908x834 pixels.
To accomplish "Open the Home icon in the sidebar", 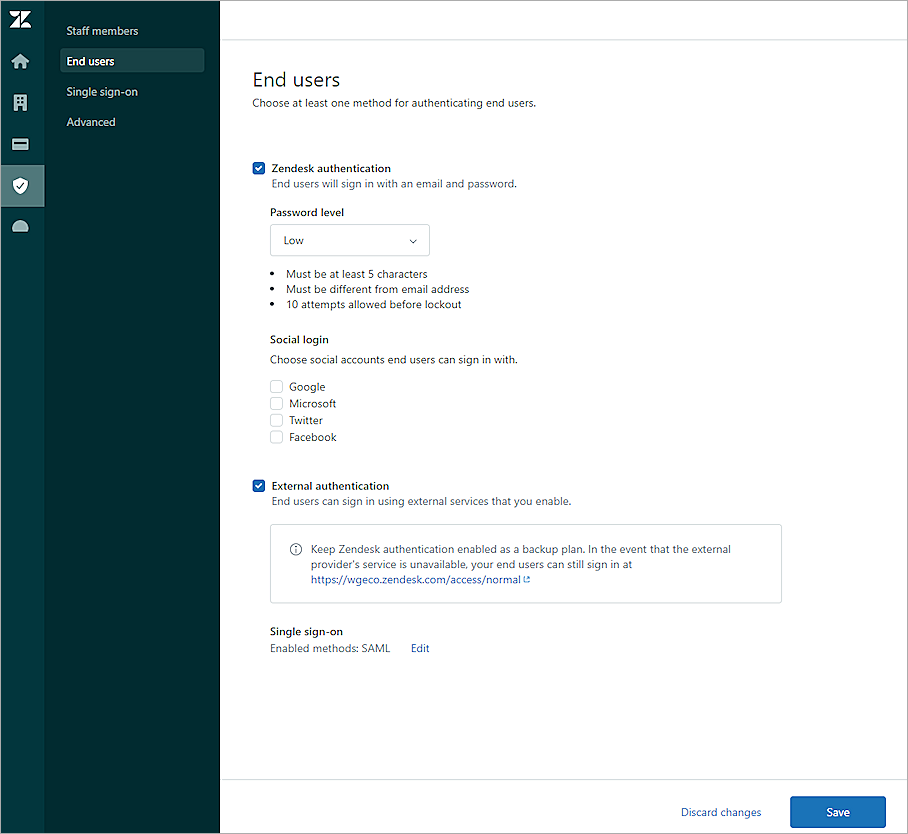I will (21, 60).
